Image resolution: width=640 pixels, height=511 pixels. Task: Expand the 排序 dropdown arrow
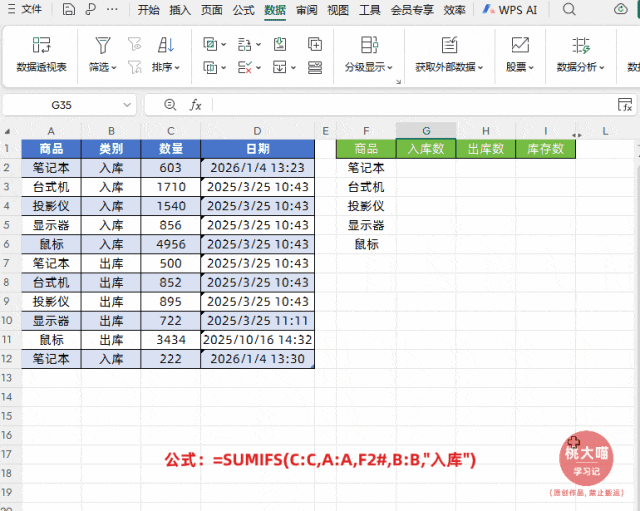coord(177,67)
